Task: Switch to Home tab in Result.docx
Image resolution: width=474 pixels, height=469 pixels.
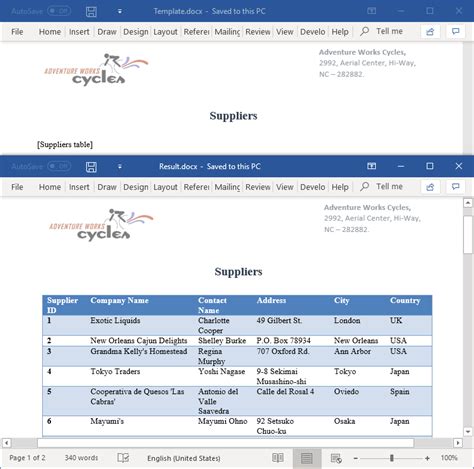Action: click(x=50, y=187)
